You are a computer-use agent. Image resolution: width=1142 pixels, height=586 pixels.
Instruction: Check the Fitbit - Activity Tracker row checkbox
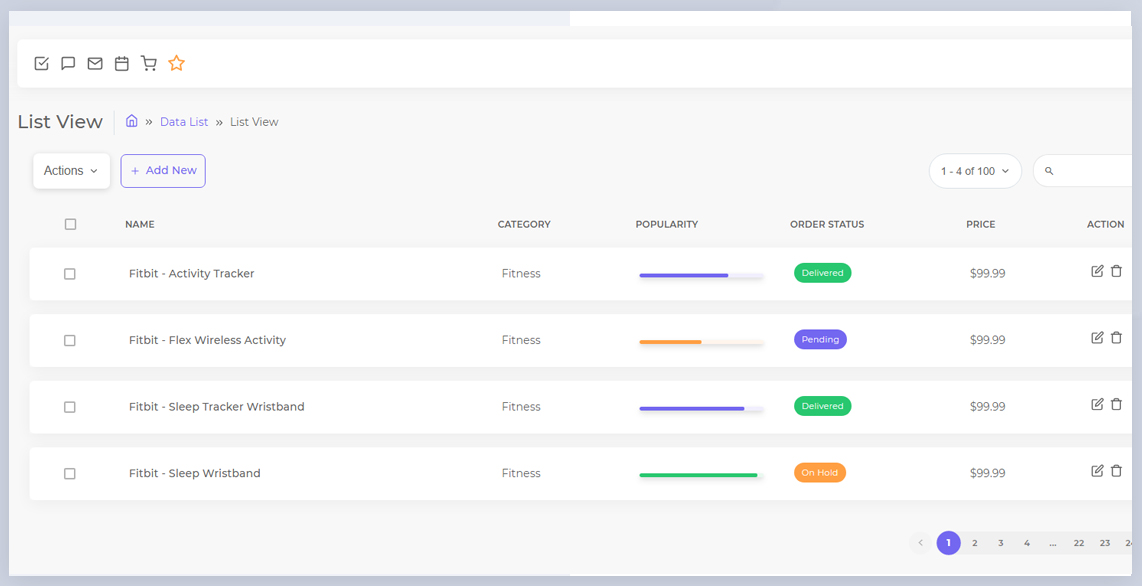(x=69, y=274)
